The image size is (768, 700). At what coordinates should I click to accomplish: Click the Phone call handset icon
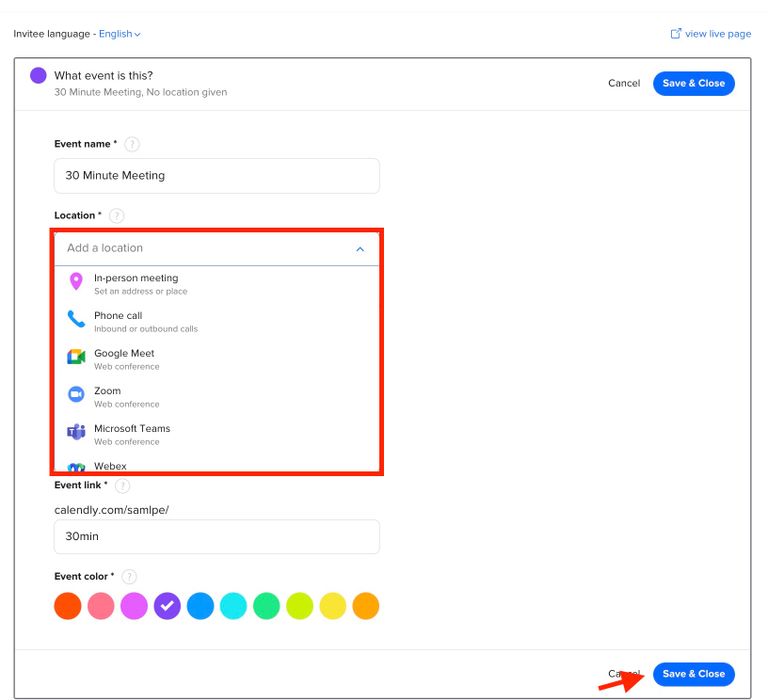click(76, 319)
